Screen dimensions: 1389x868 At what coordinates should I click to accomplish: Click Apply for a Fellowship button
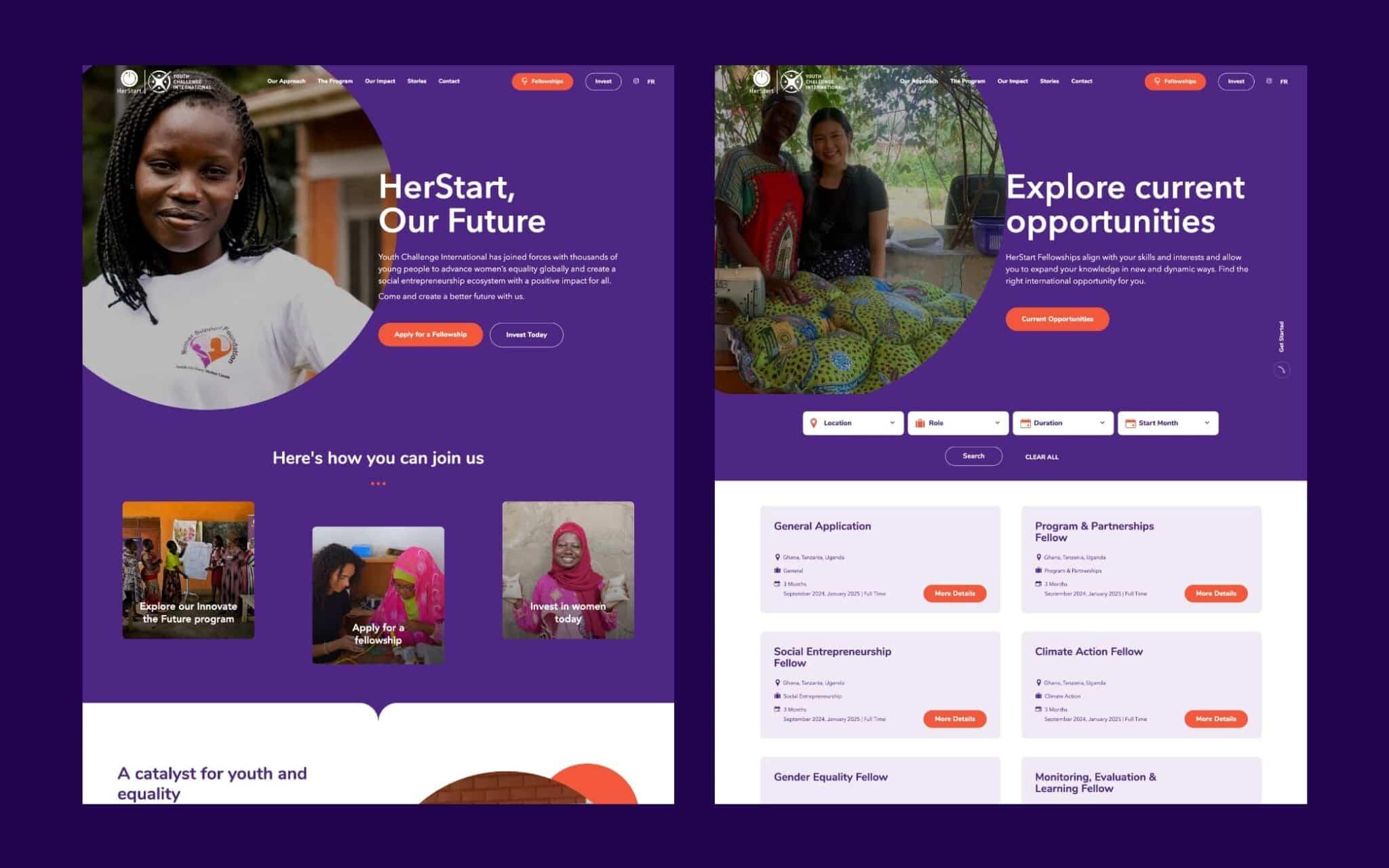click(x=429, y=334)
